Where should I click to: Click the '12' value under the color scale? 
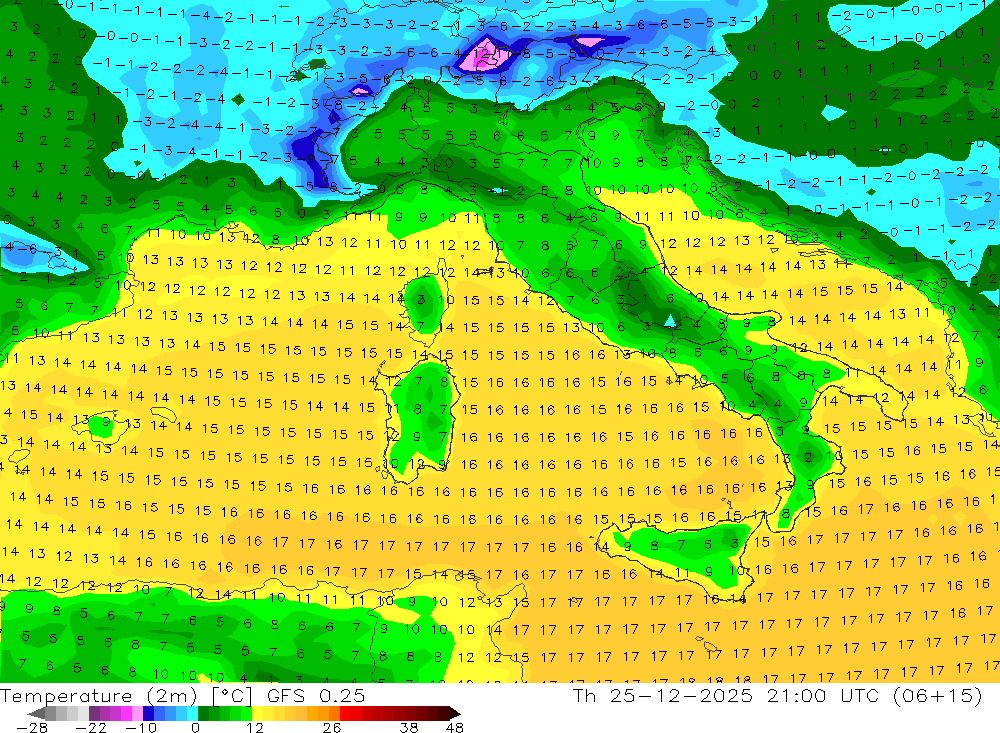255,727
